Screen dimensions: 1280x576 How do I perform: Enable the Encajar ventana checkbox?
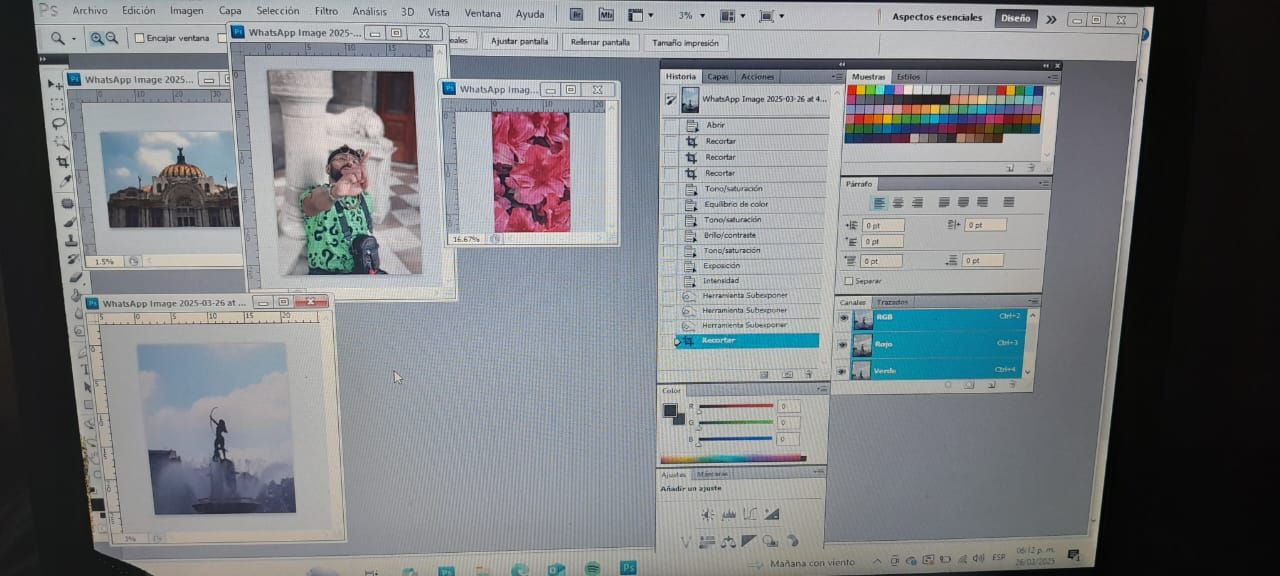coord(139,38)
